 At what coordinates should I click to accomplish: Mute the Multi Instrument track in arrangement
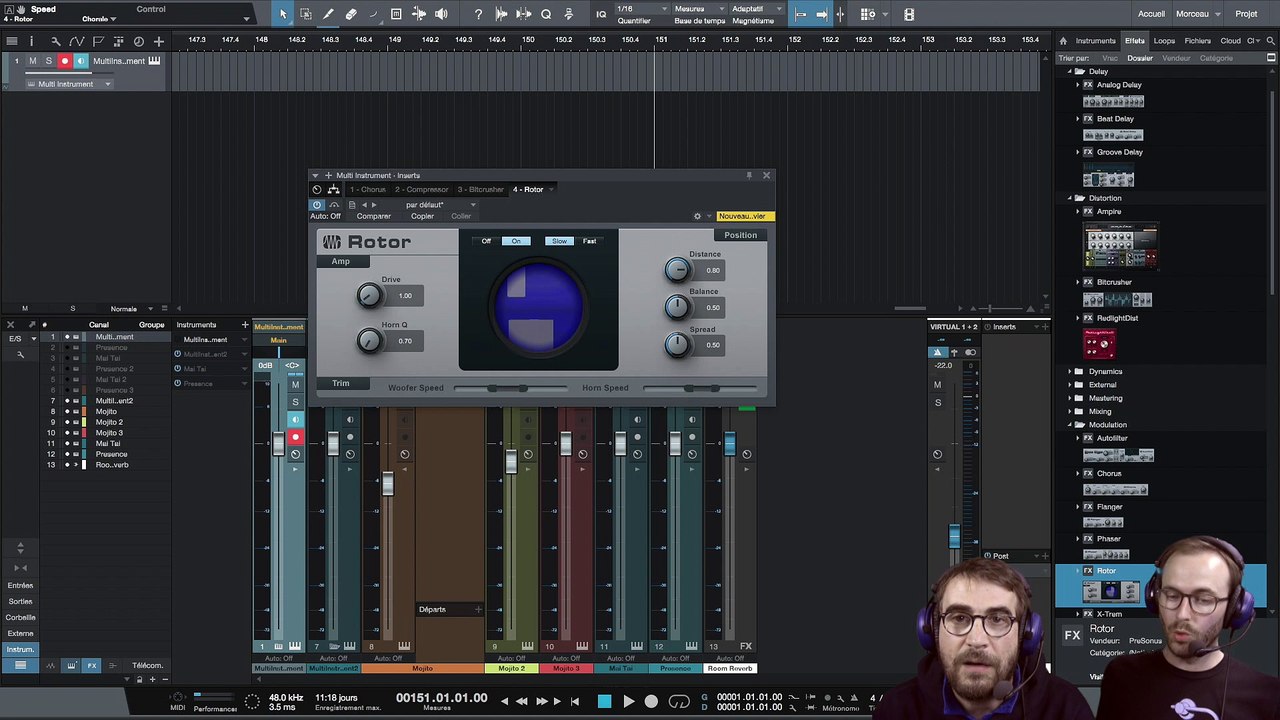[32, 61]
